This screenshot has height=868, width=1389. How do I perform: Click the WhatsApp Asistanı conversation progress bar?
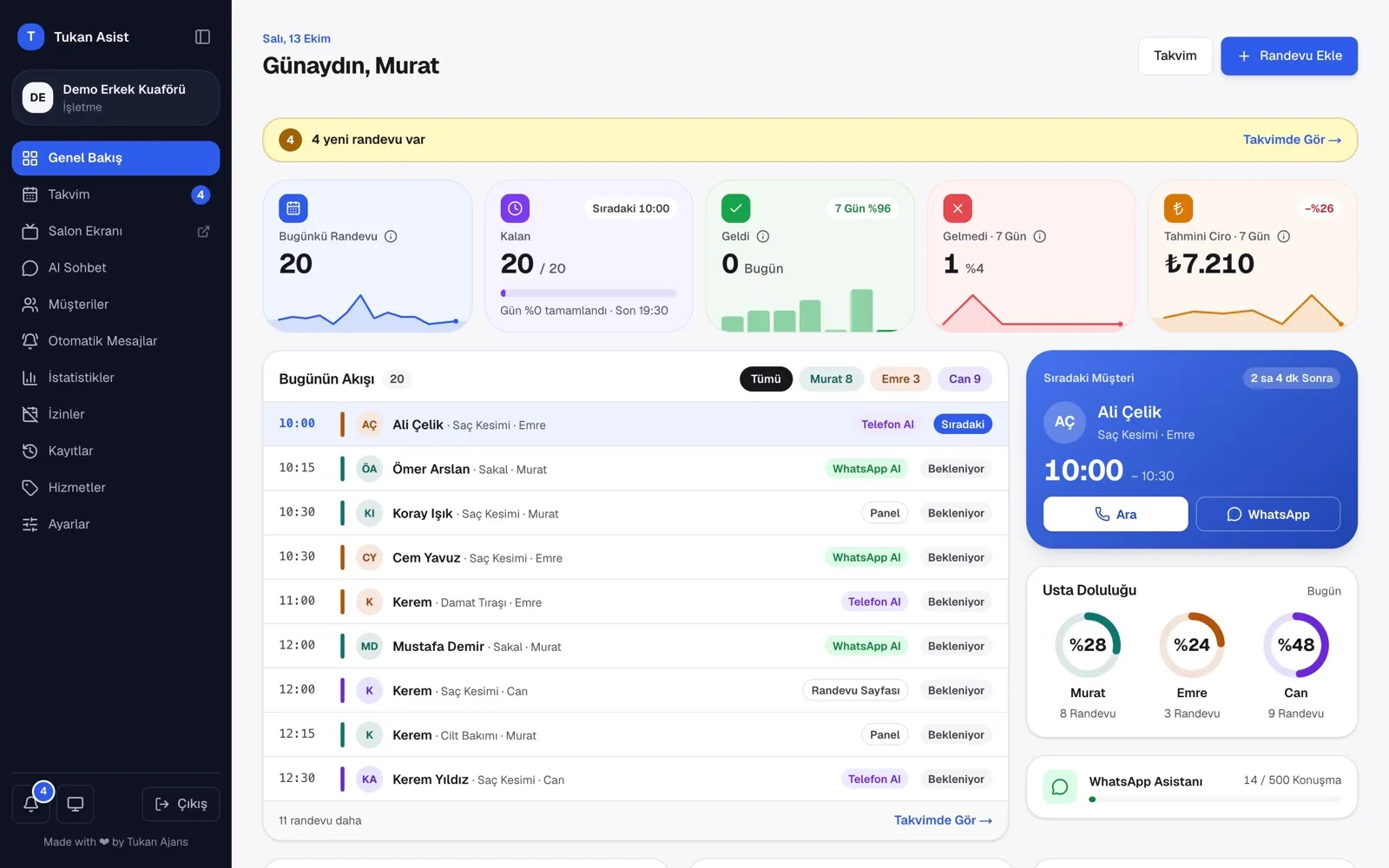[1215, 799]
